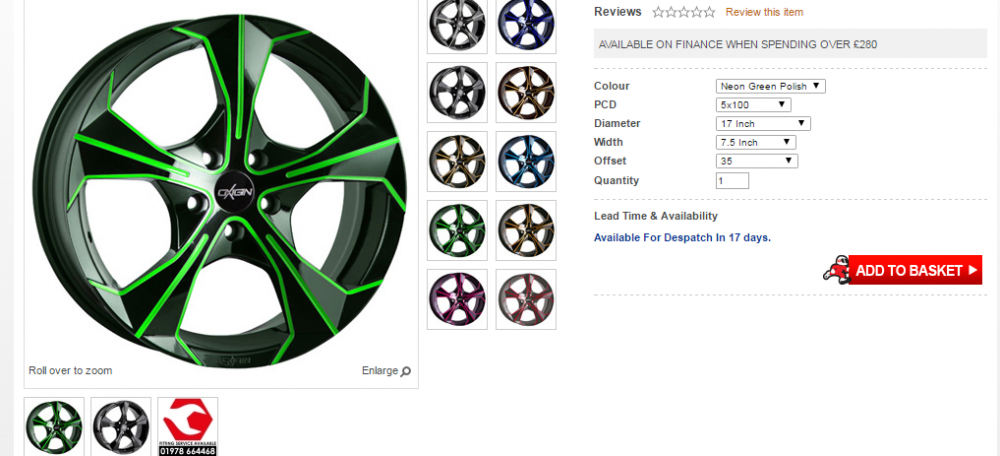Viewport: 1000px width, 456px height.
Task: Click the finance availability banner text
Action: click(737, 45)
